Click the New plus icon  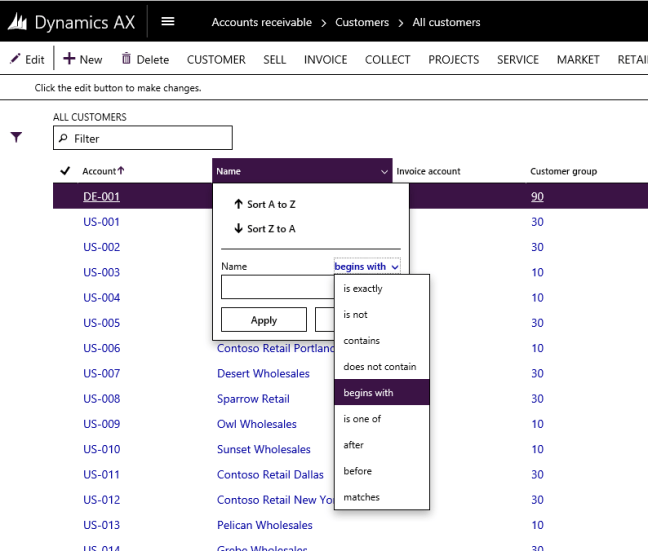pos(69,59)
